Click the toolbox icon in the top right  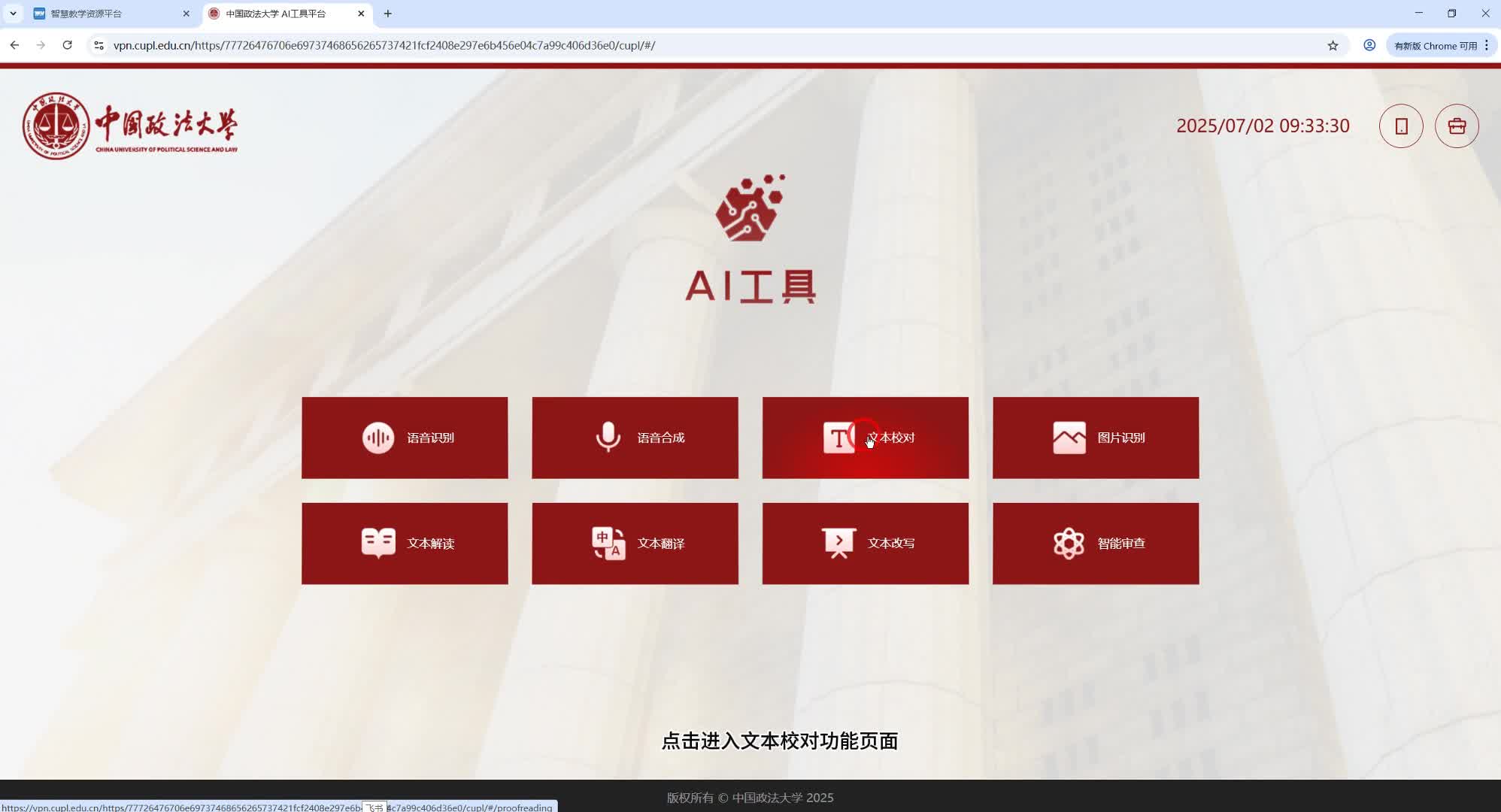tap(1456, 126)
